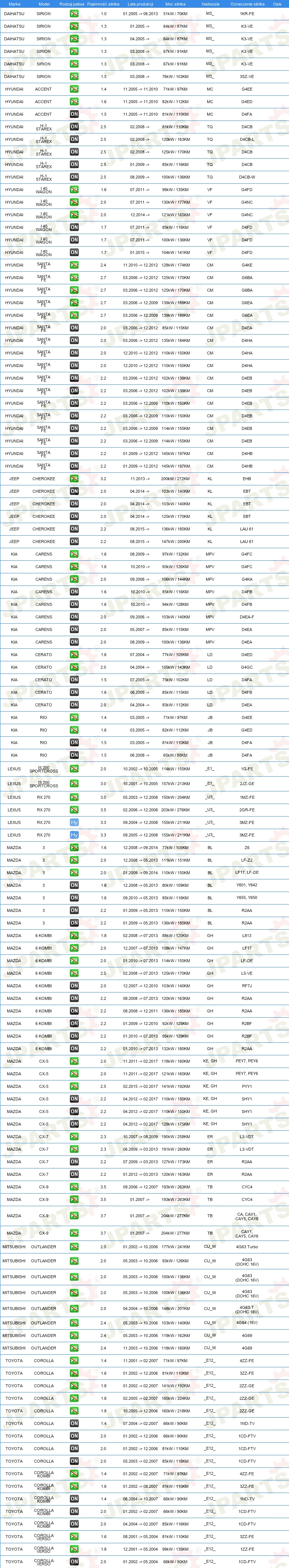Click engine code cell L5-VE
The image size is (289, 1568).
(x=247, y=973)
